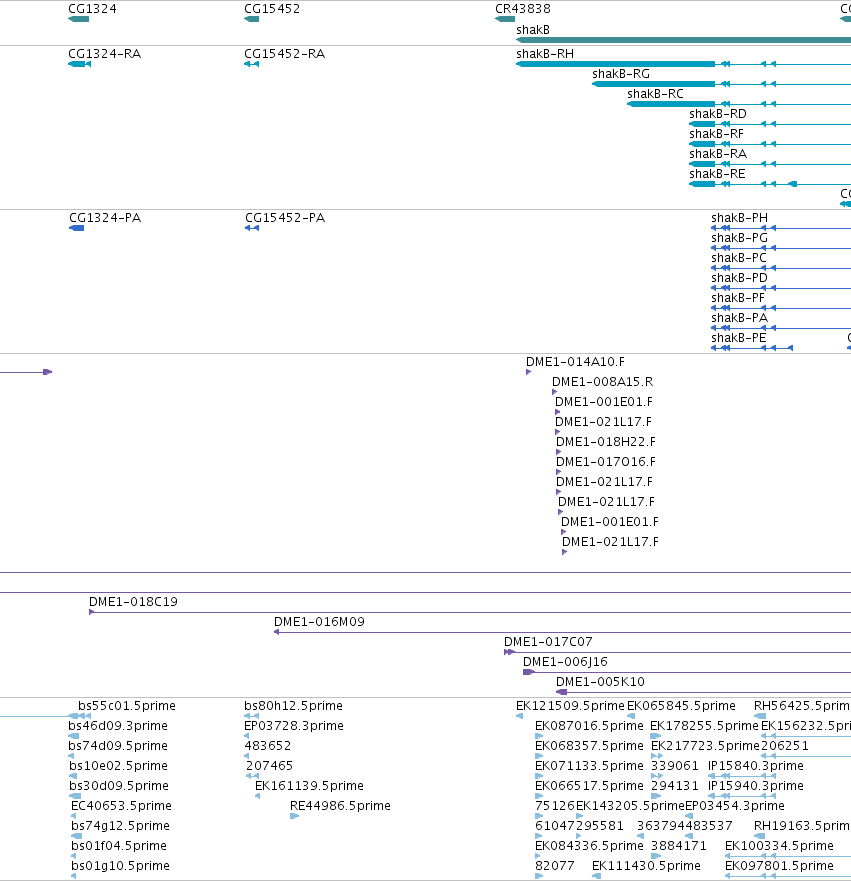Select the 339061 feature label
851x881 pixels.
pos(675,766)
